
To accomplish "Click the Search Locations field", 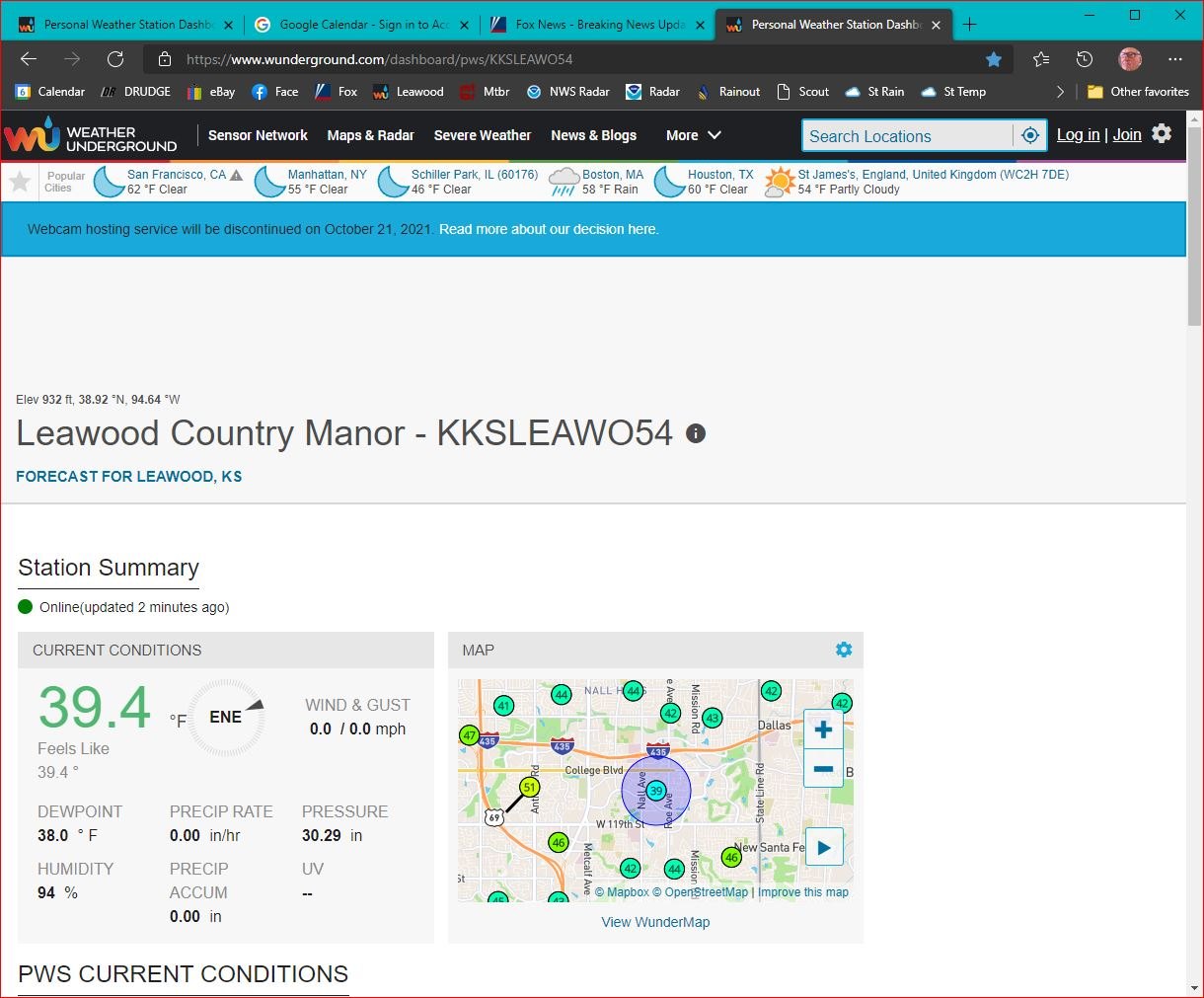I will [x=907, y=136].
